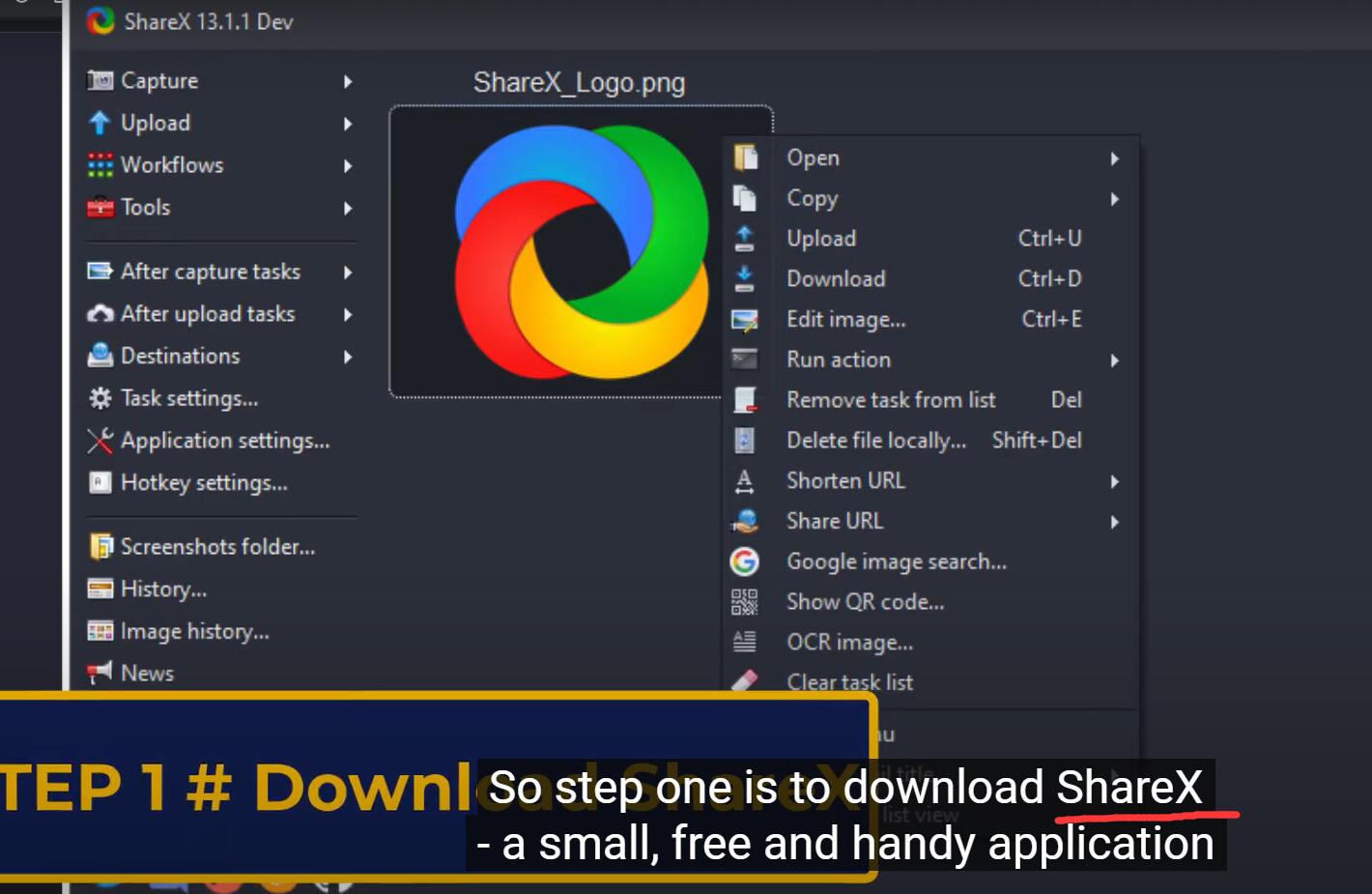Click the News megaphone icon
Screen dimensions: 1372x894
[x=100, y=673]
